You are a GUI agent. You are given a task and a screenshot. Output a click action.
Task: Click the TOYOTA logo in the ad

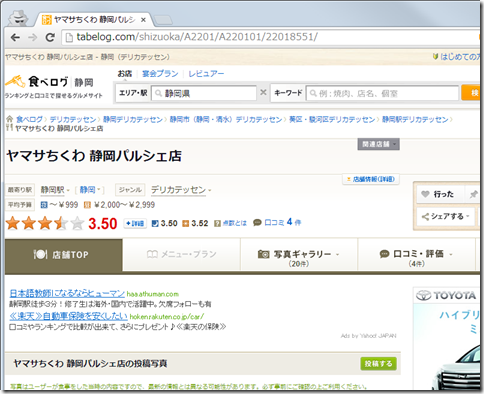coord(446,295)
